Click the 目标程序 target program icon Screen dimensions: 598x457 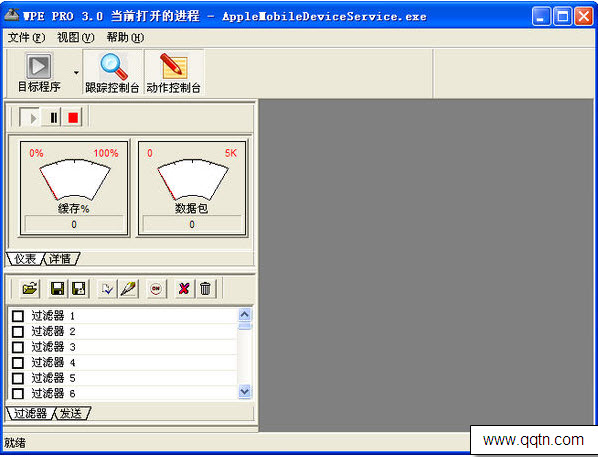tap(39, 73)
